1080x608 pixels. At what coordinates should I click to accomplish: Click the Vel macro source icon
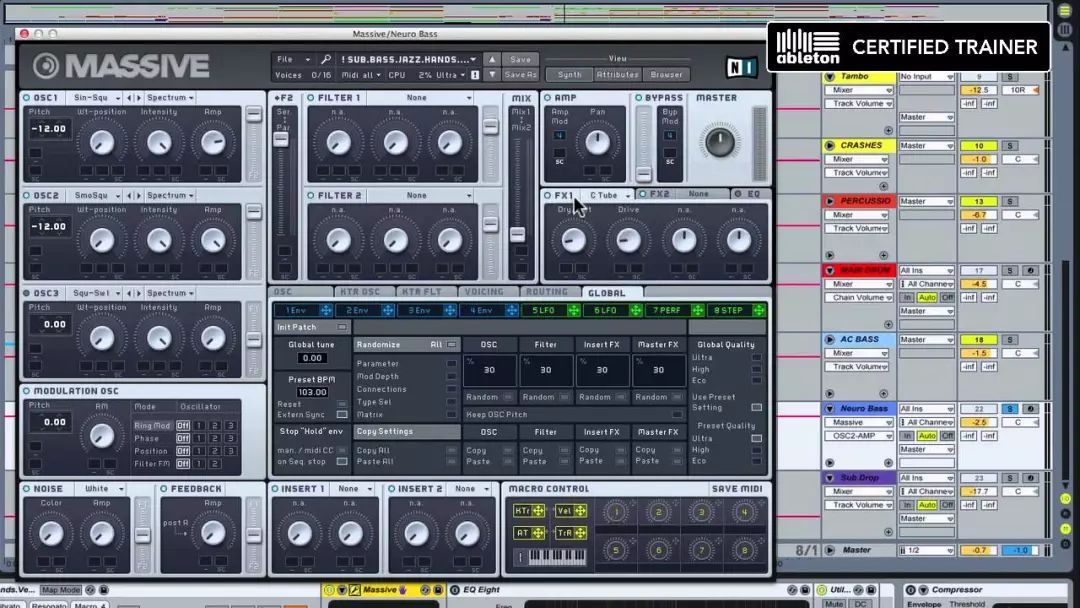[570, 511]
